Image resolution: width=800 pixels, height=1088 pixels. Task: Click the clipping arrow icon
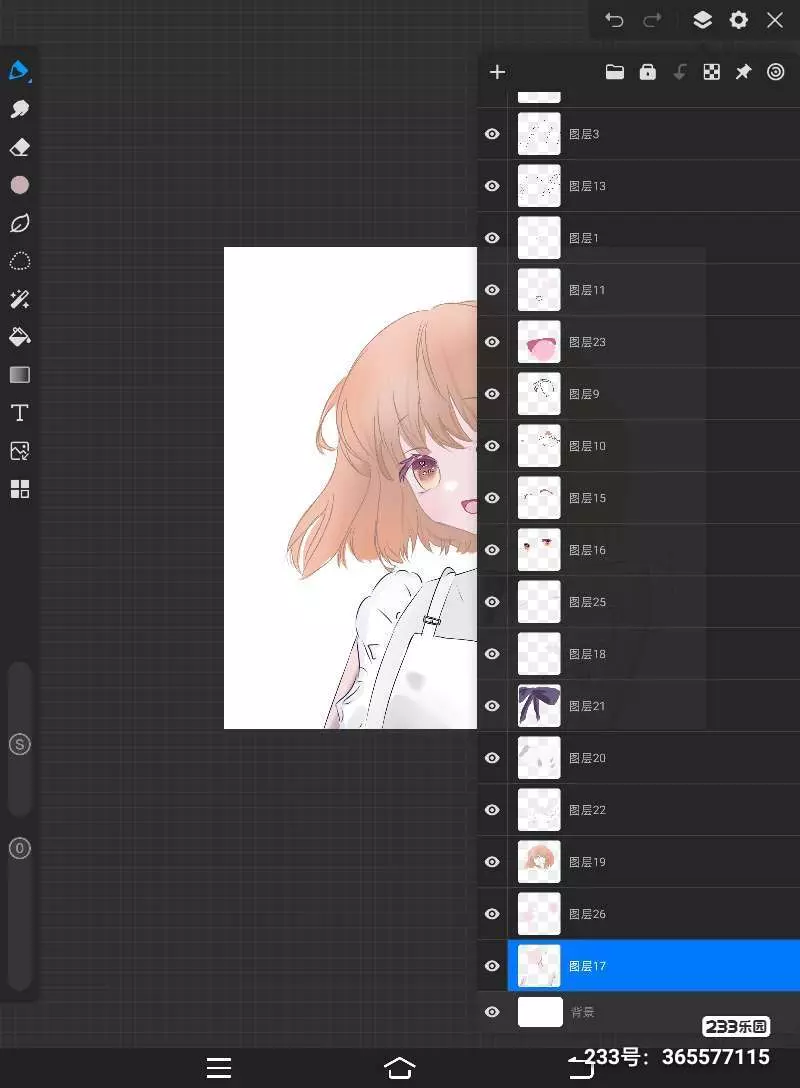tap(680, 72)
